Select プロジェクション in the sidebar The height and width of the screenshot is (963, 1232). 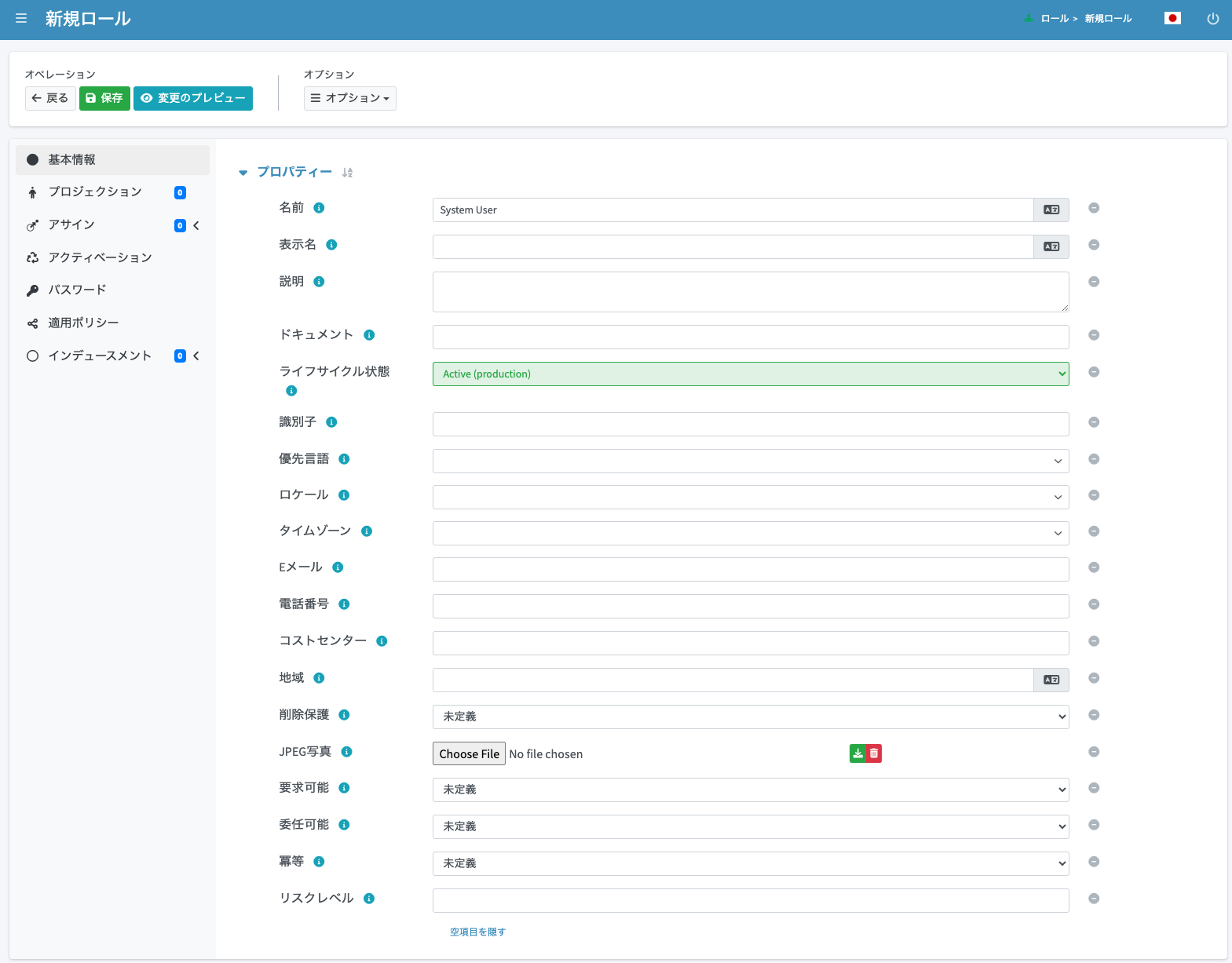pyautogui.click(x=112, y=192)
